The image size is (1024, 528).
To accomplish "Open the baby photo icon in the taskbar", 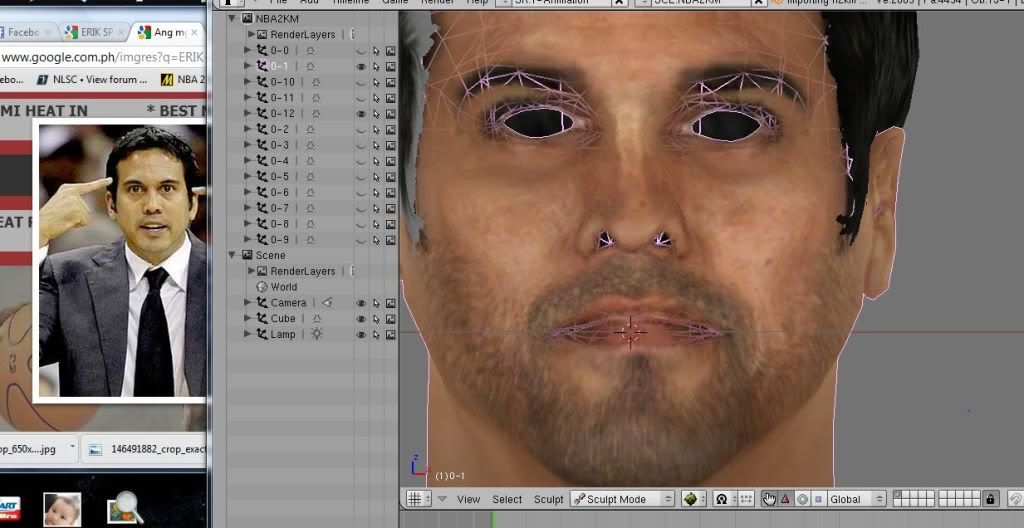I will point(61,508).
